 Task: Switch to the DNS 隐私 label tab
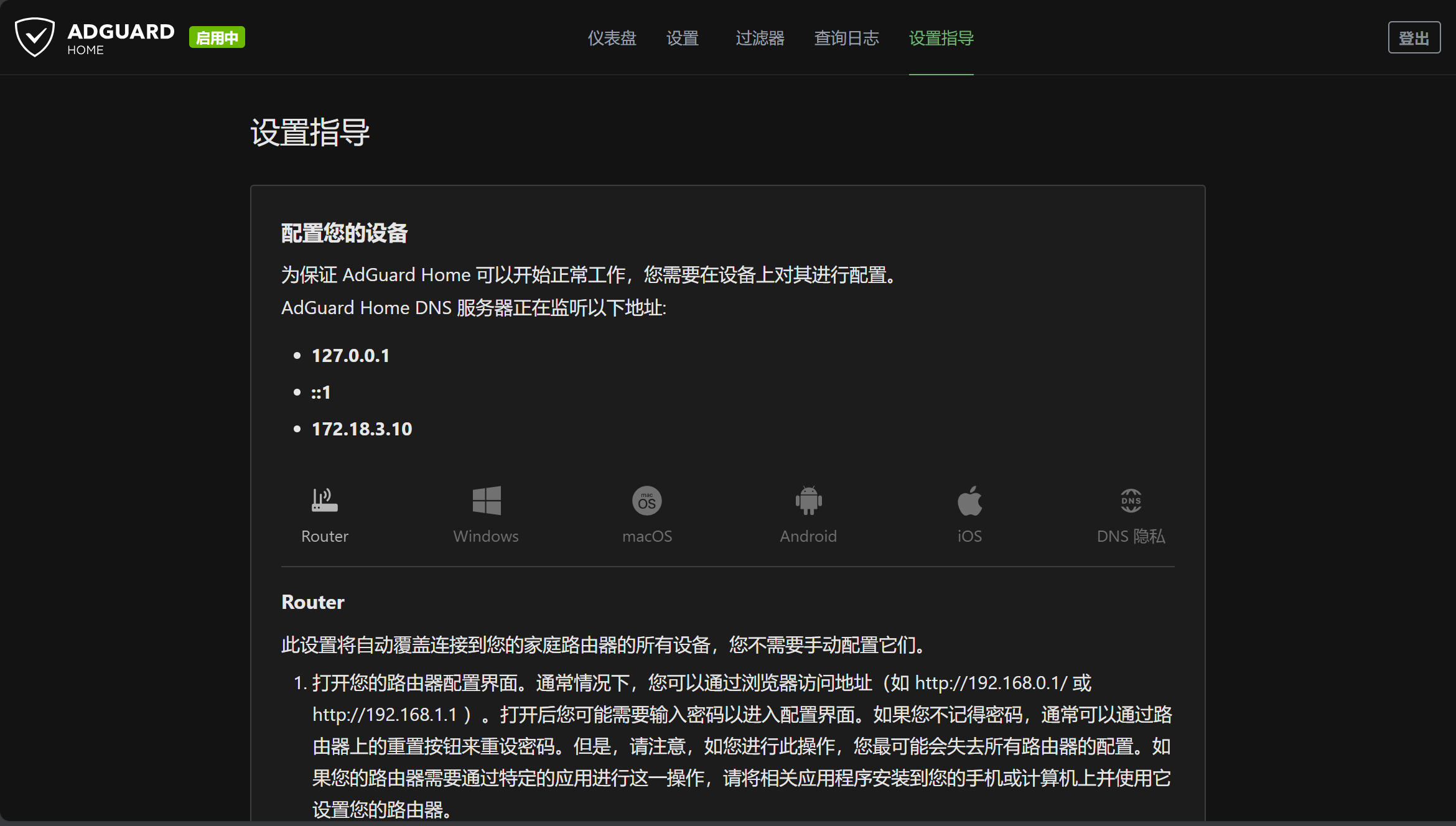1131,536
